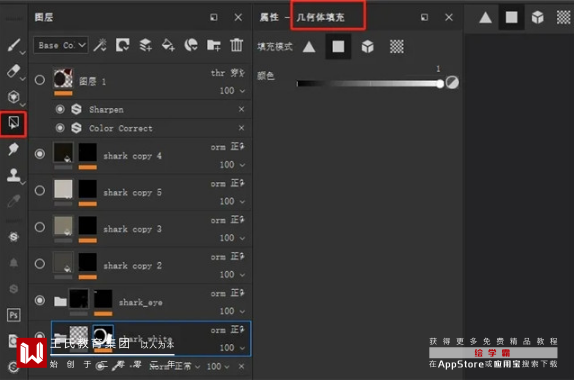This screenshot has width=574, height=380.
Task: Hide the shark_eye folder layer
Action: [40, 300]
